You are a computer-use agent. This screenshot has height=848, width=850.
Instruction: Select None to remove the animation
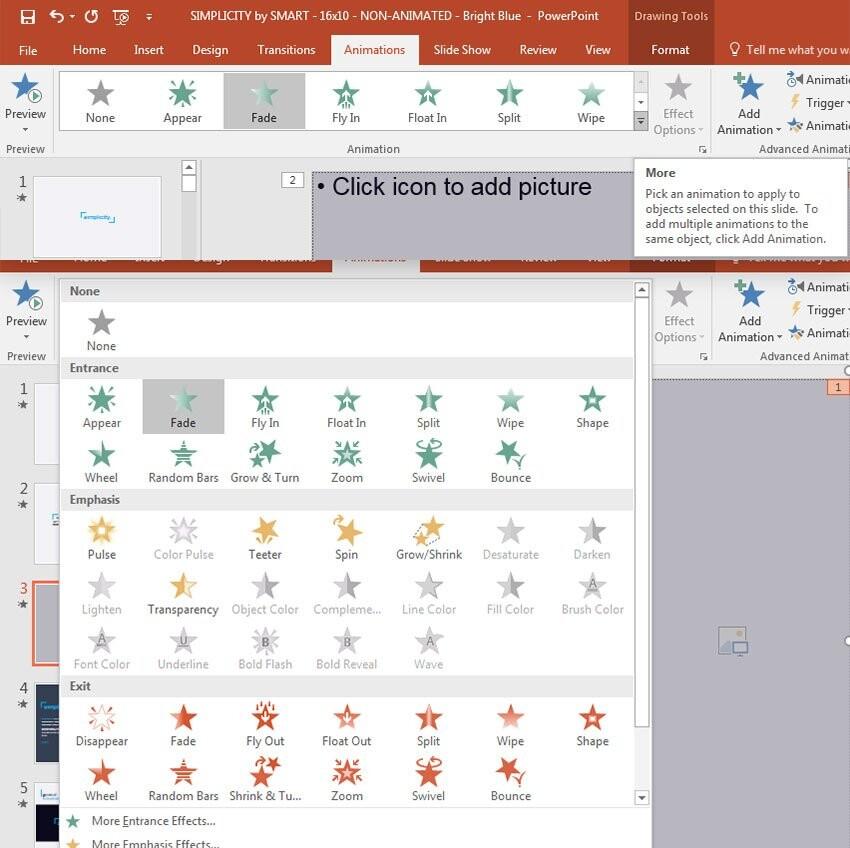(101, 325)
